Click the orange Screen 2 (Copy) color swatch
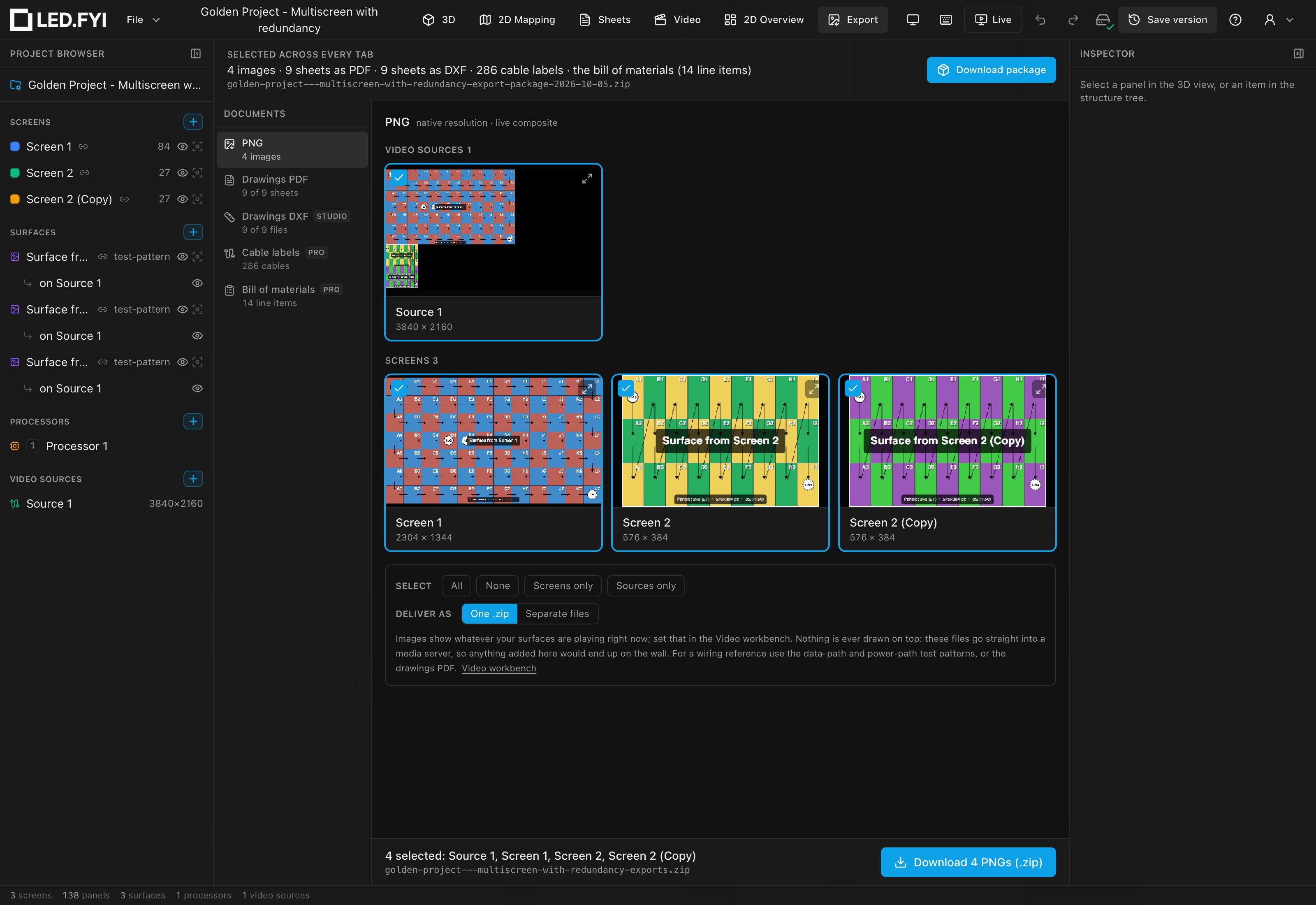Screen dimensions: 1316x905 pos(15,199)
